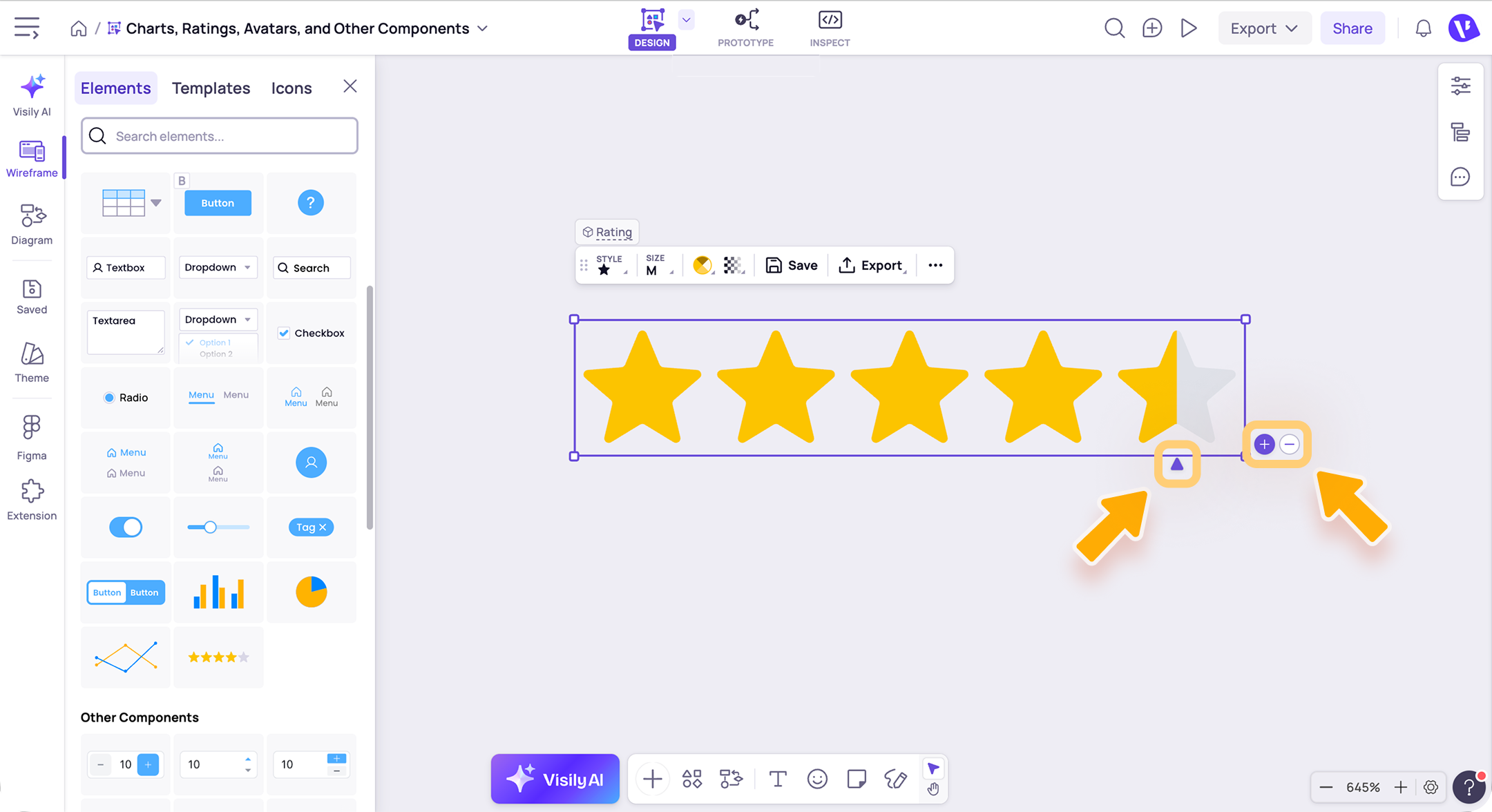1492x812 pixels.
Task: Go to the home dashboard icon
Action: [79, 28]
